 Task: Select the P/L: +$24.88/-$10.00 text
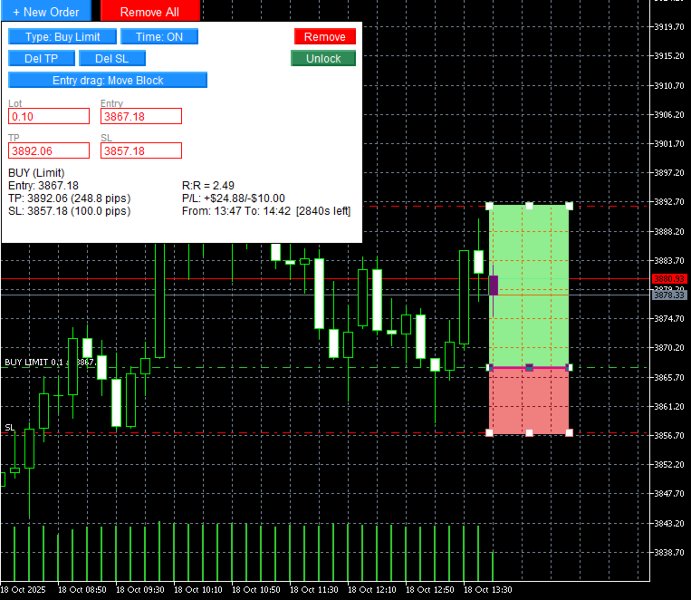point(234,198)
